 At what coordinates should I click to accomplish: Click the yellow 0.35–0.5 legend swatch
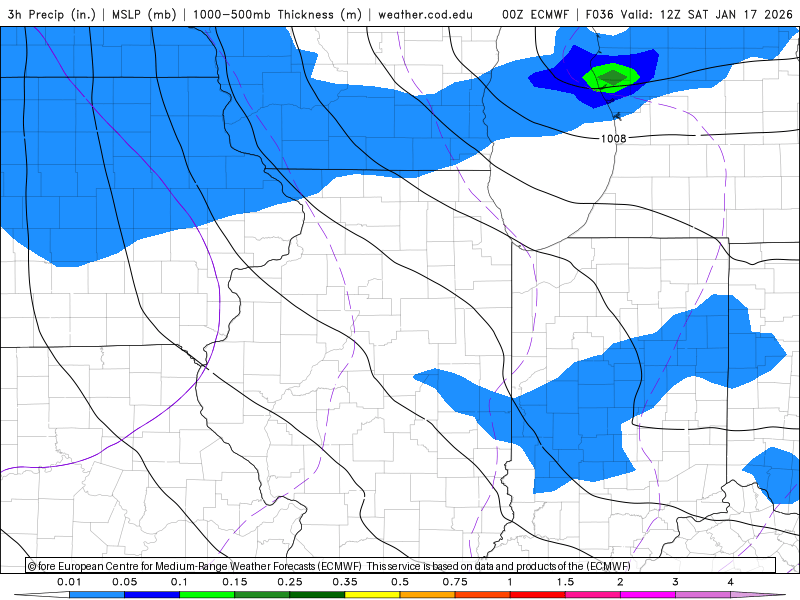(372, 595)
